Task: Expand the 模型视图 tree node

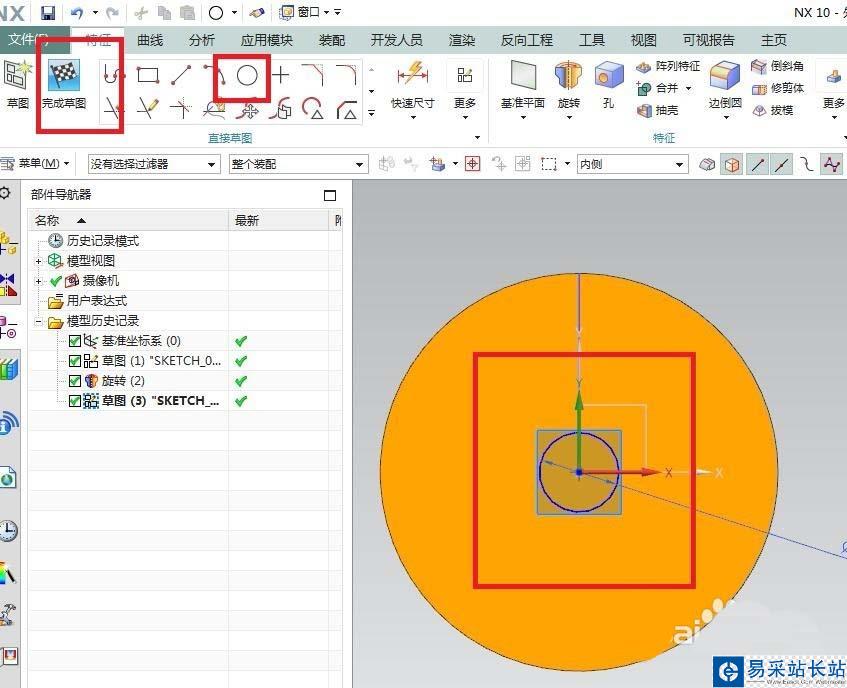Action: click(38, 261)
